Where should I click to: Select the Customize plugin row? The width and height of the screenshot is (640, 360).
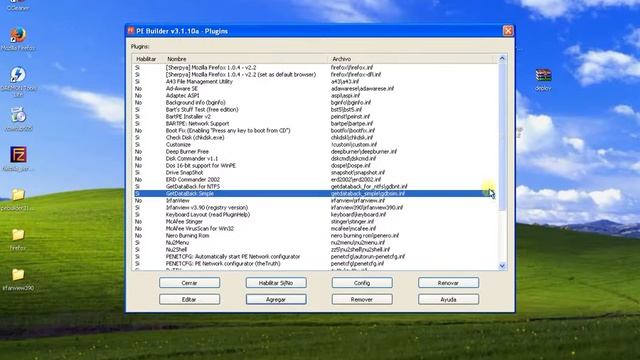(316, 144)
